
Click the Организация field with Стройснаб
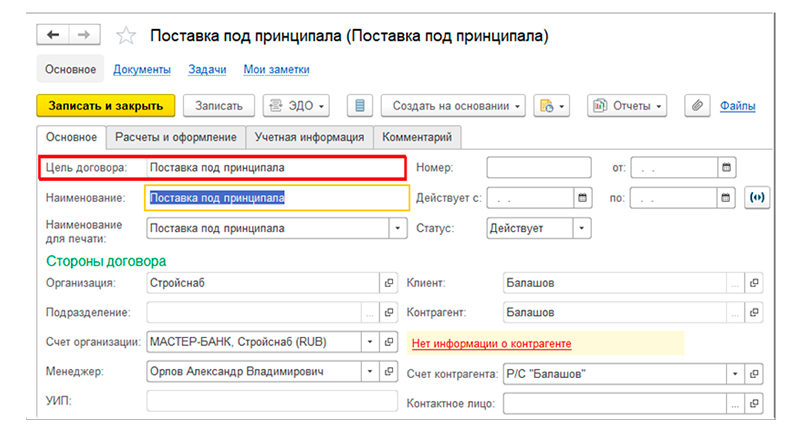click(263, 283)
